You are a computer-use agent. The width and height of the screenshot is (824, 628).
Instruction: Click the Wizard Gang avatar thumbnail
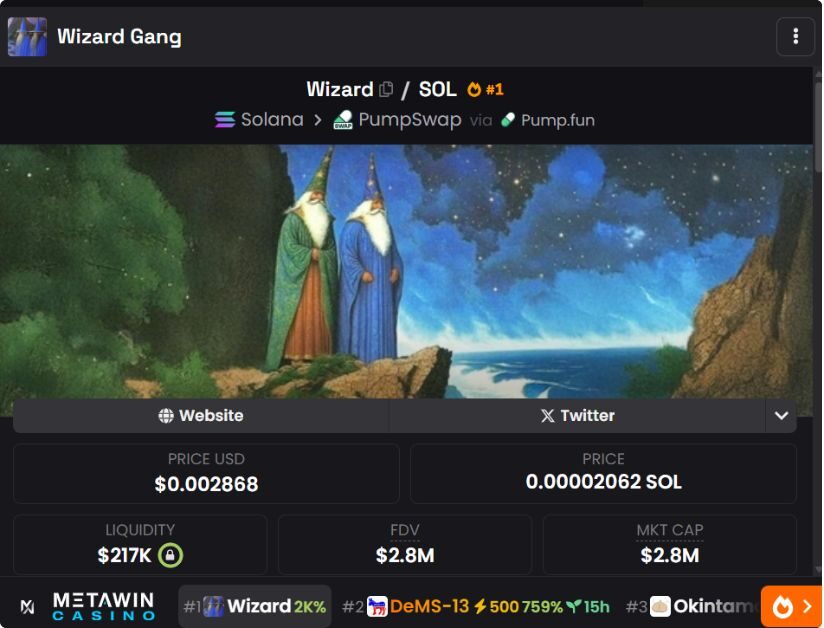27,37
